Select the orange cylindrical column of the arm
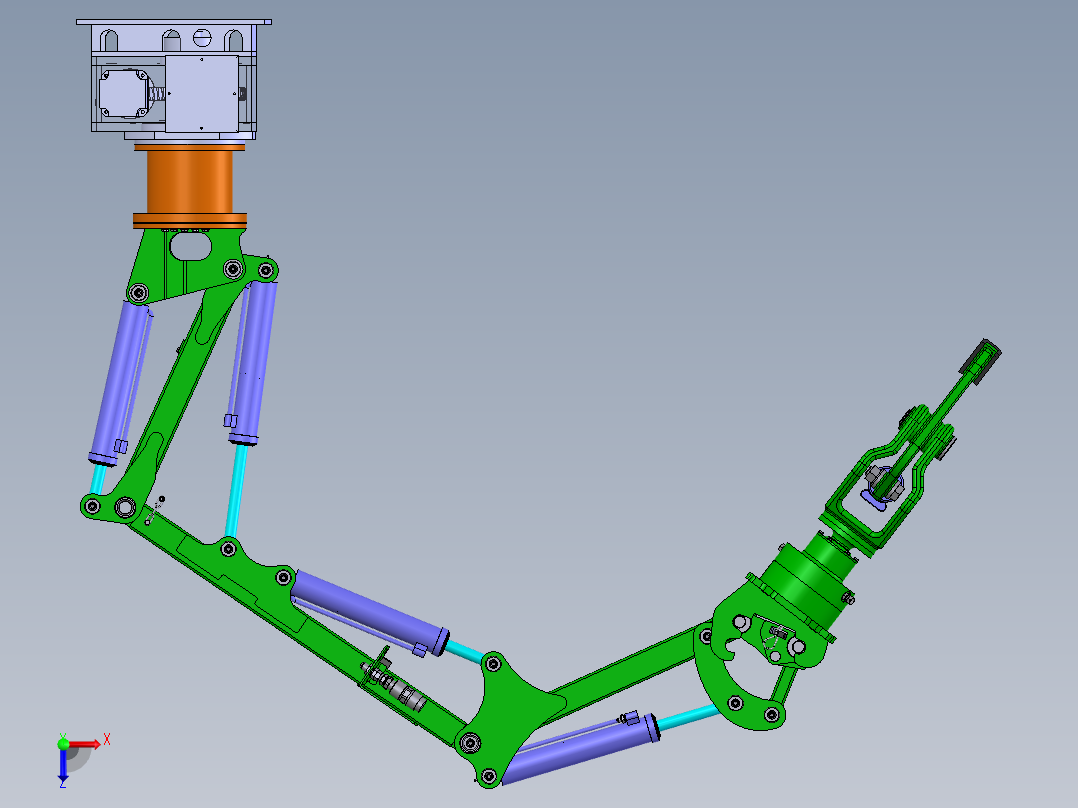The width and height of the screenshot is (1078, 808). pyautogui.click(x=190, y=186)
